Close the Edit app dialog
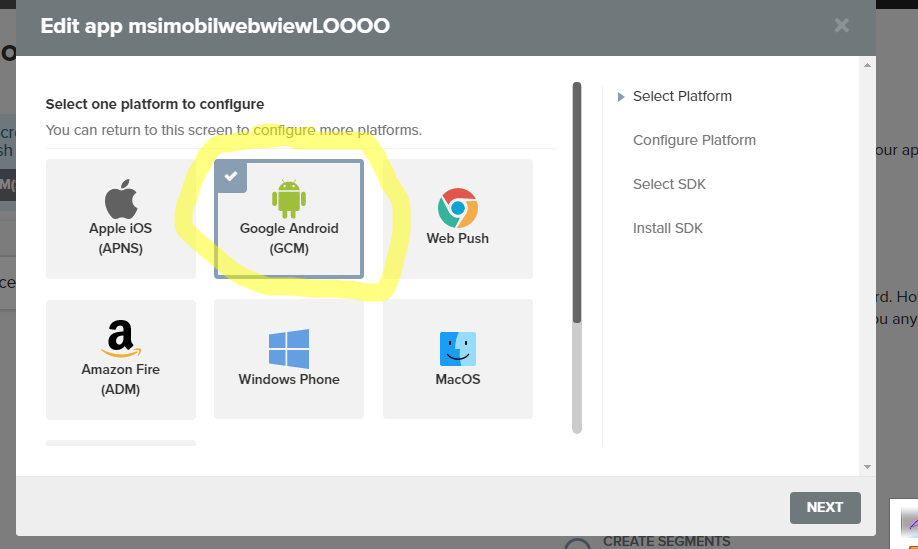 point(841,25)
